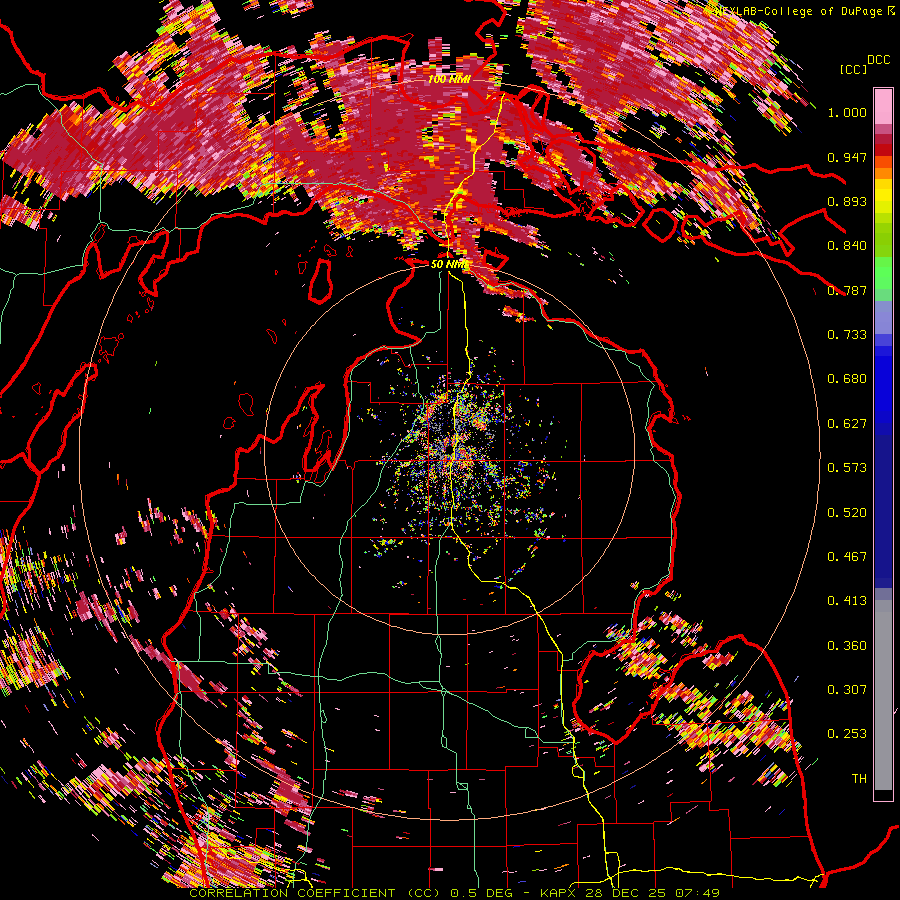Screen dimensions: 900x900
Task: Click the 0.253 legend value
Action: 847,734
